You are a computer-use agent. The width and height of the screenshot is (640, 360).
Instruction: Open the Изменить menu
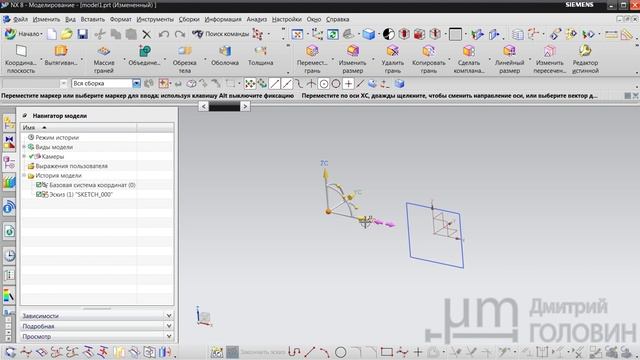[47, 19]
